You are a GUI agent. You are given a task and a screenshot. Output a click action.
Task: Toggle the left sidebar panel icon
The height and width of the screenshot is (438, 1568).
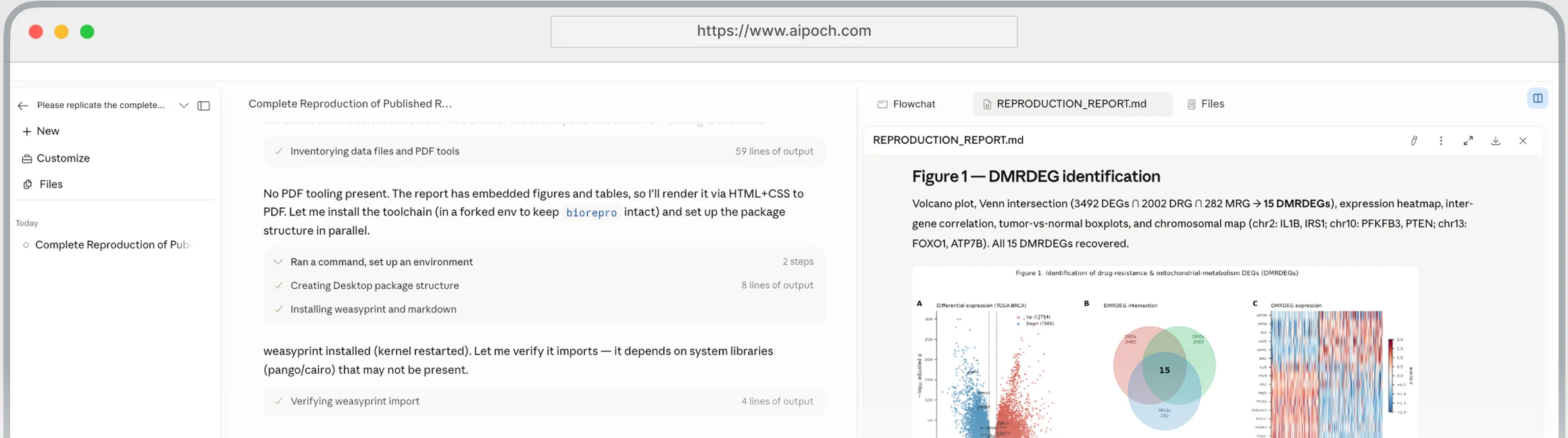[203, 106]
